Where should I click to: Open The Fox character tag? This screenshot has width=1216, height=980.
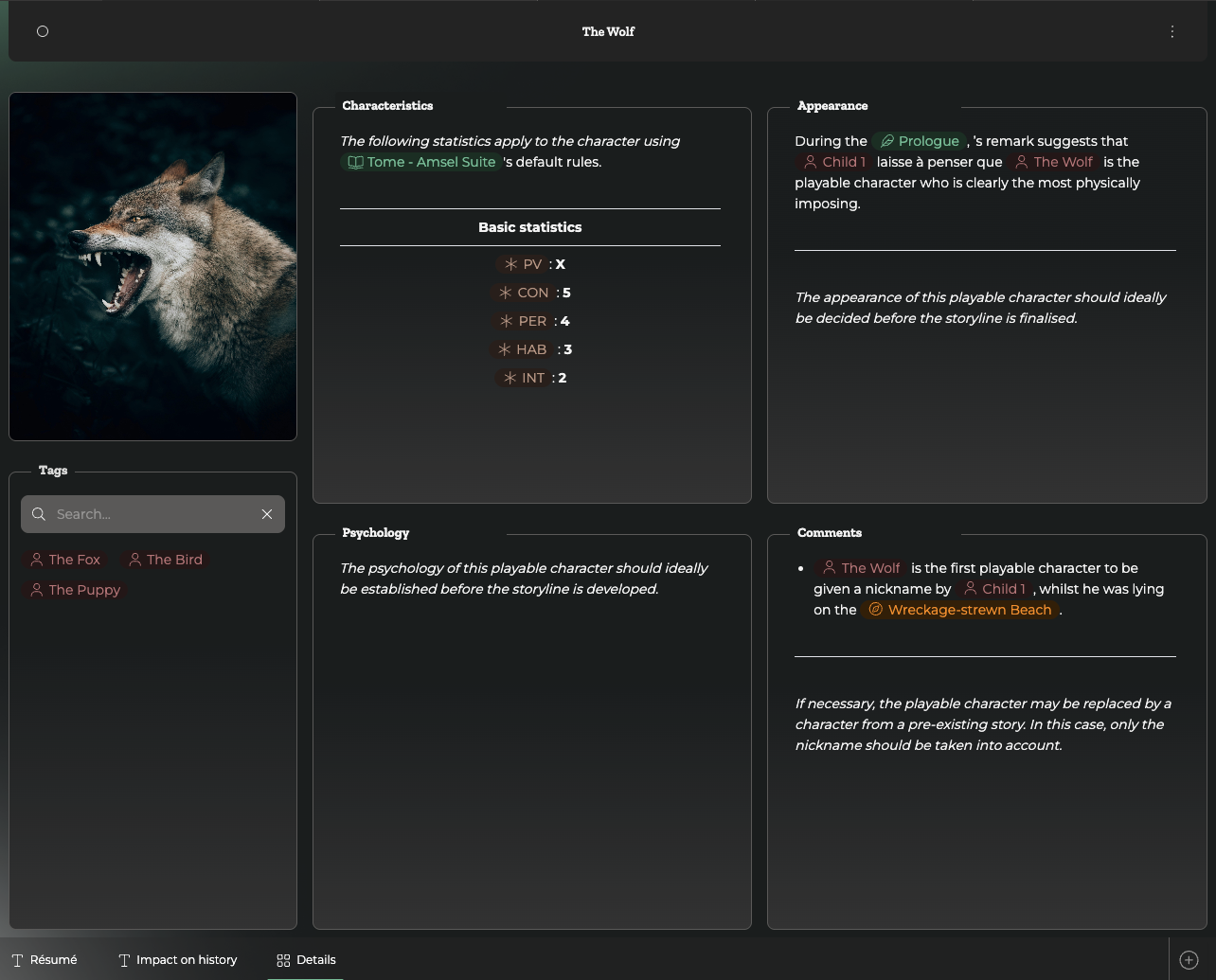pos(64,560)
